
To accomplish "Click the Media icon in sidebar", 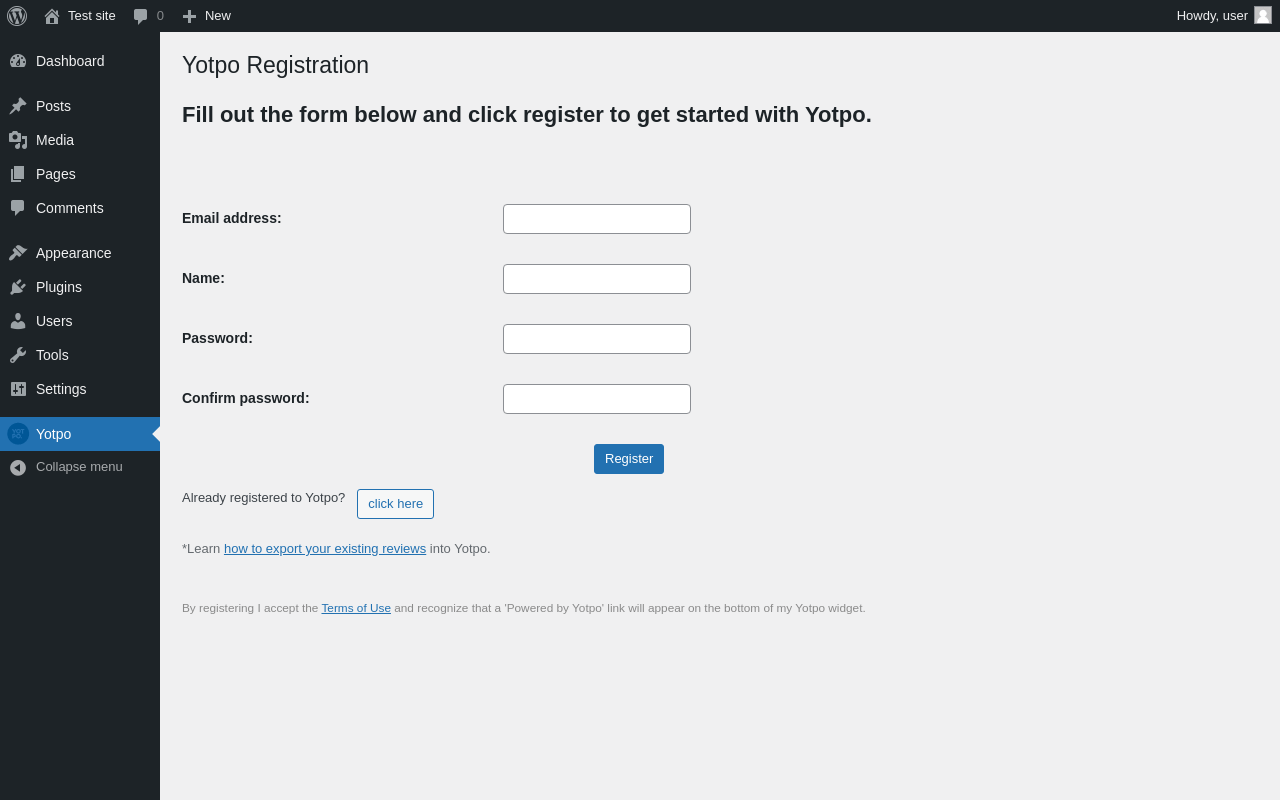I will (x=18, y=140).
